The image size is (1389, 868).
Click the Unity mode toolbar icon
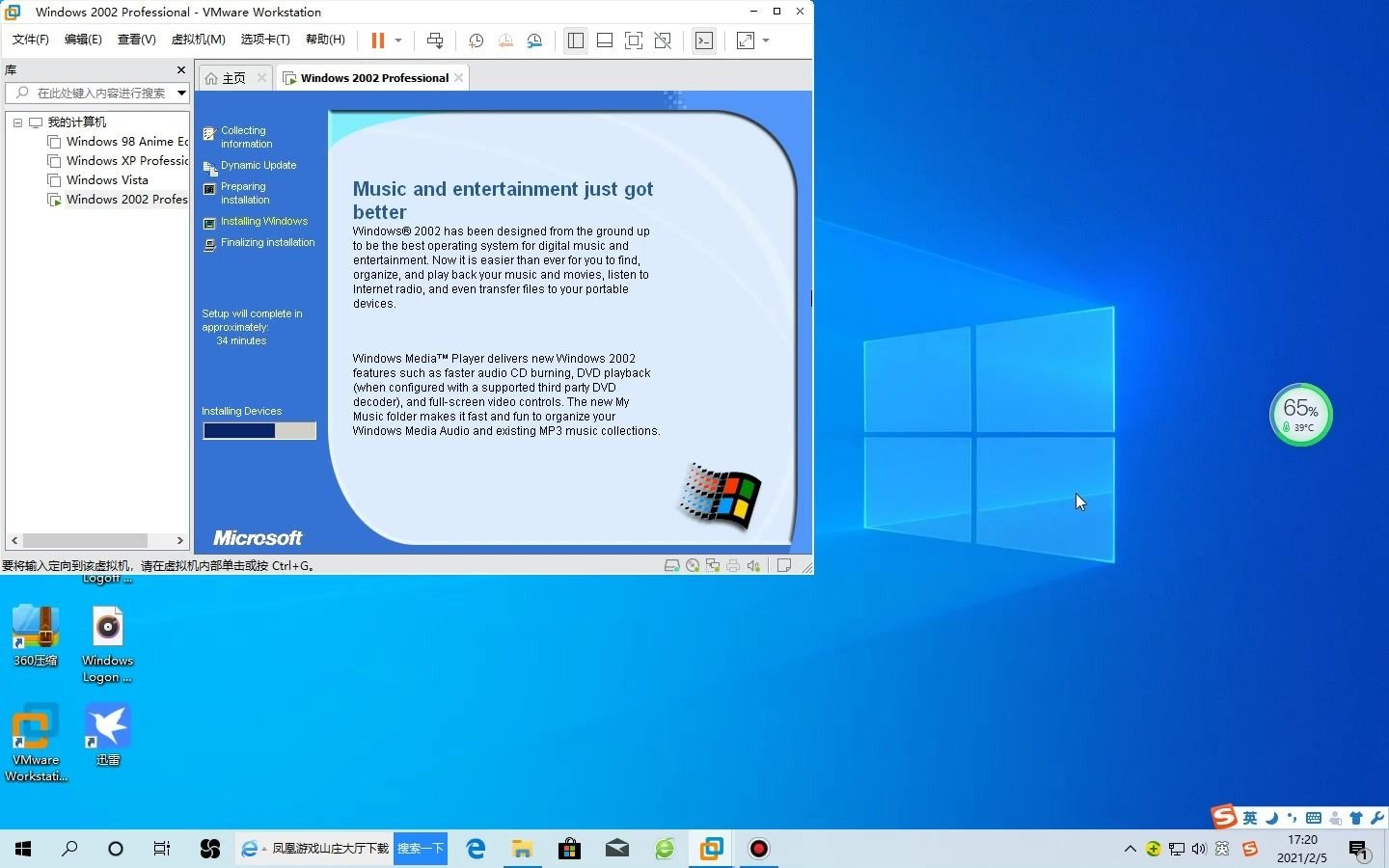(x=663, y=41)
